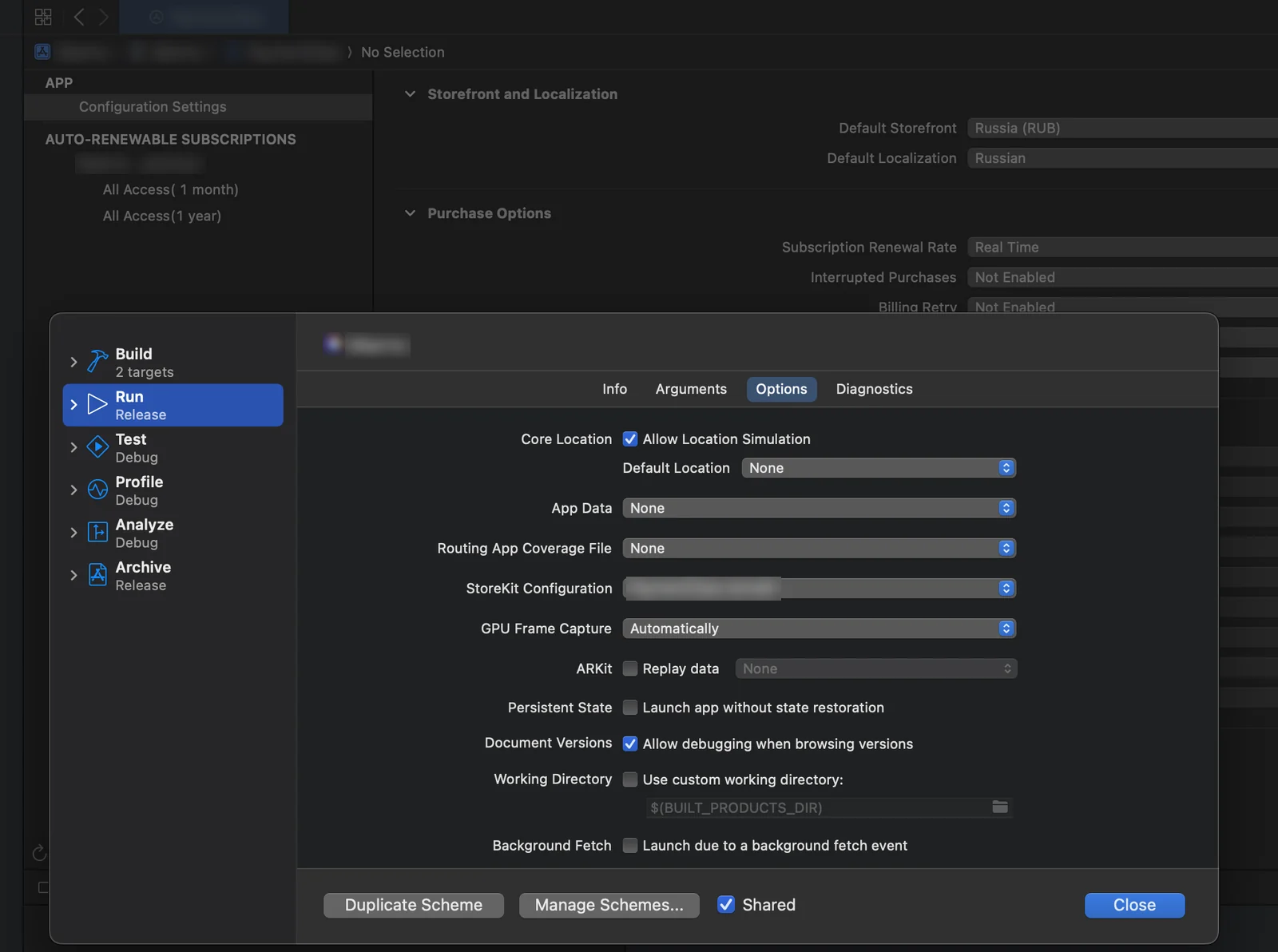Toggle the Shared scheme checkbox
Screen dimensions: 1278x952
pyautogui.click(x=726, y=905)
